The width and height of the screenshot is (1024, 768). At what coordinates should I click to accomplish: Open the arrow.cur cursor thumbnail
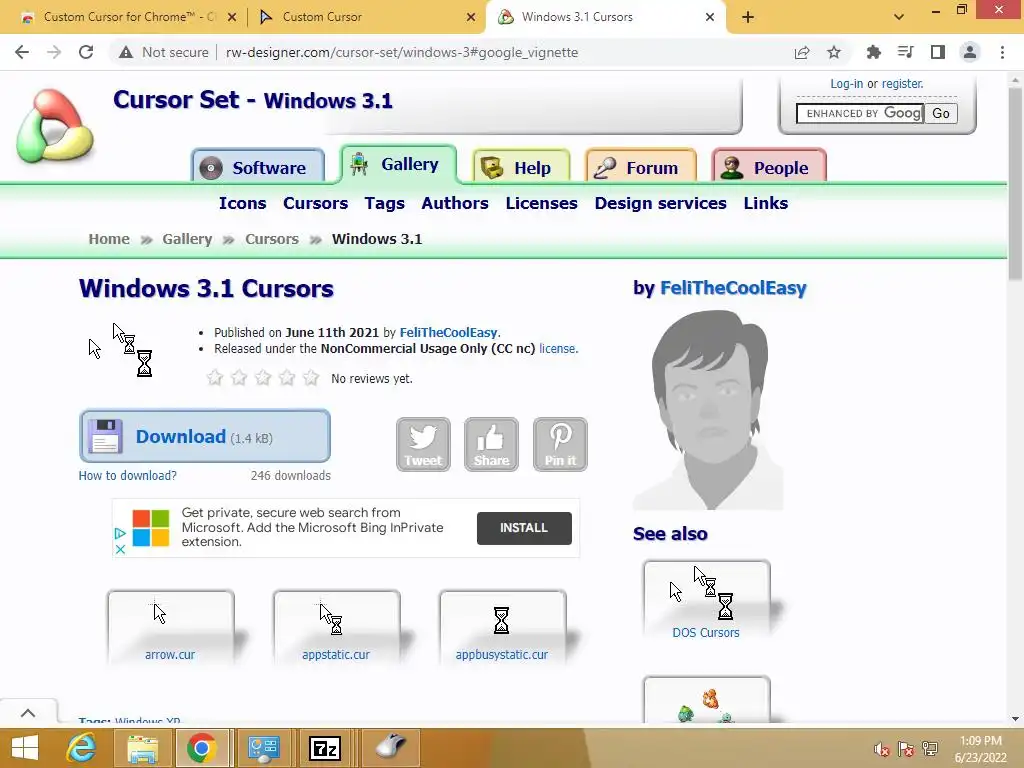click(170, 628)
